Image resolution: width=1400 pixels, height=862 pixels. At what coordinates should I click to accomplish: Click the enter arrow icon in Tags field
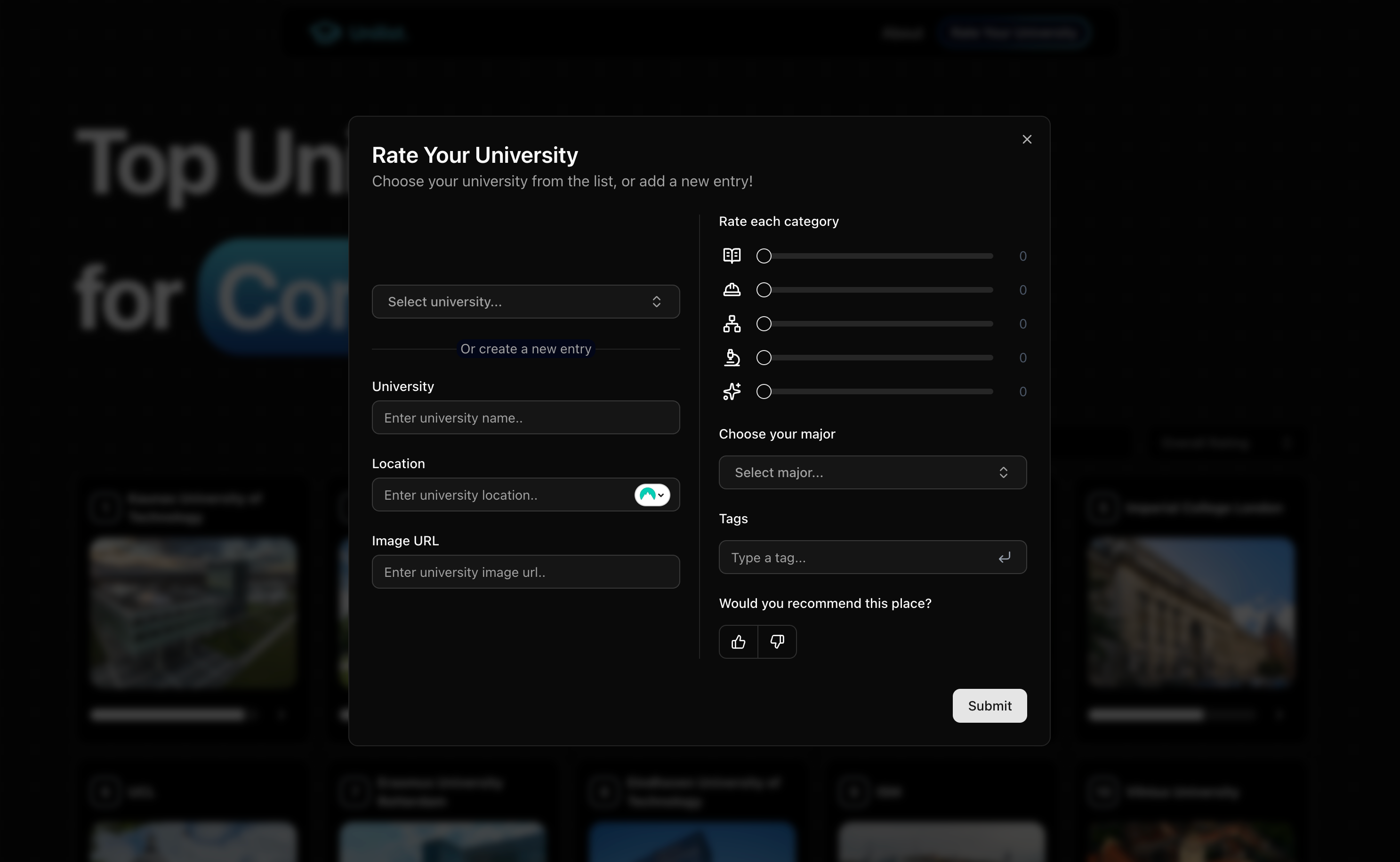[1004, 557]
